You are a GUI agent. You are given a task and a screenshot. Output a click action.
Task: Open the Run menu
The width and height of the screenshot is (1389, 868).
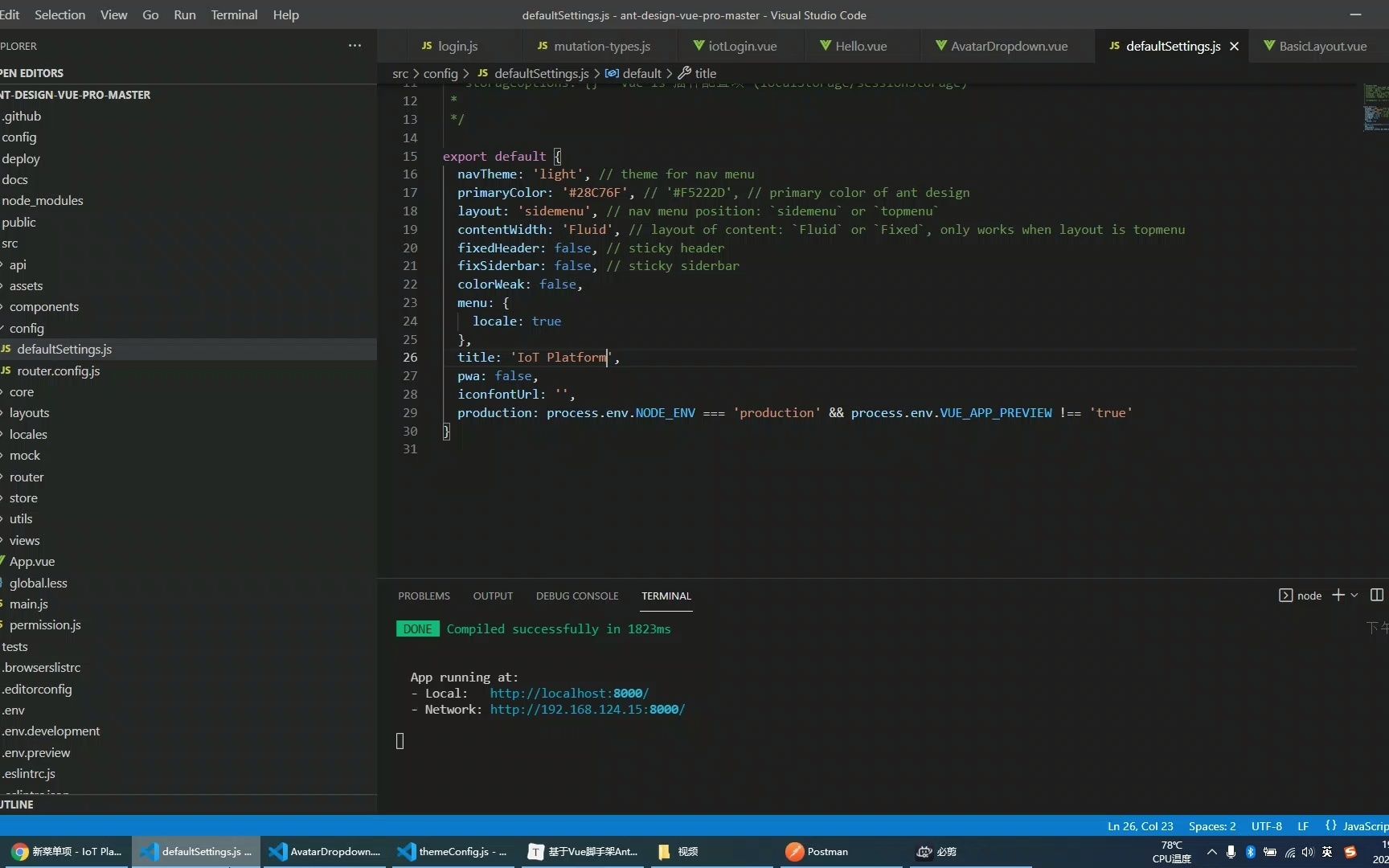(185, 14)
